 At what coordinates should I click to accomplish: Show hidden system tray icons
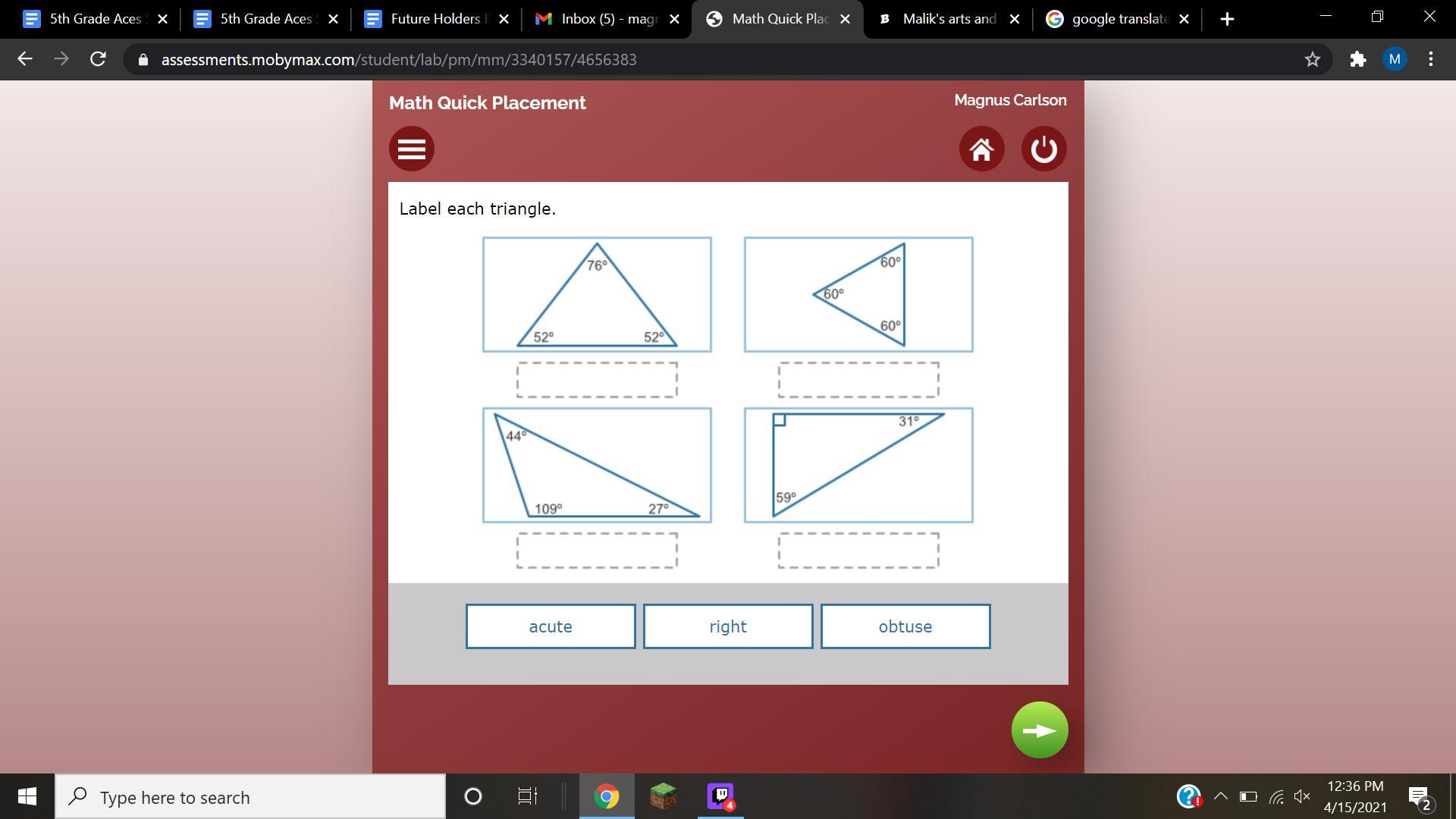pyautogui.click(x=1220, y=796)
